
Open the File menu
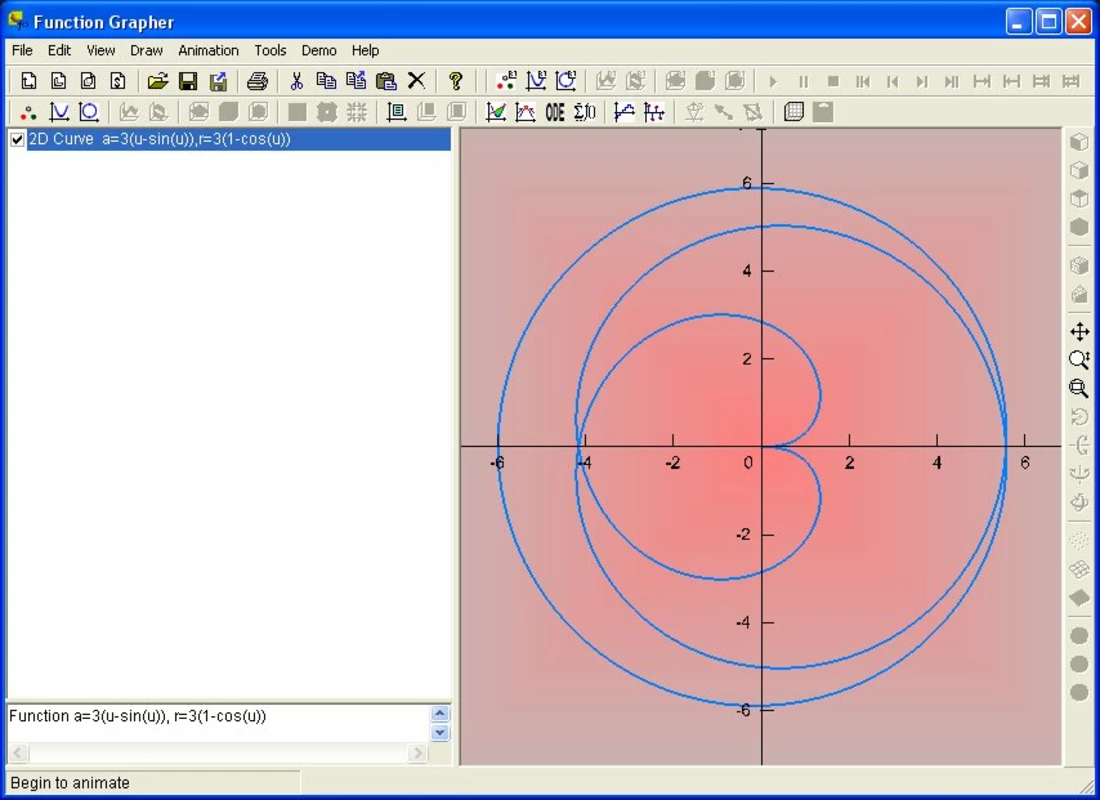[22, 51]
